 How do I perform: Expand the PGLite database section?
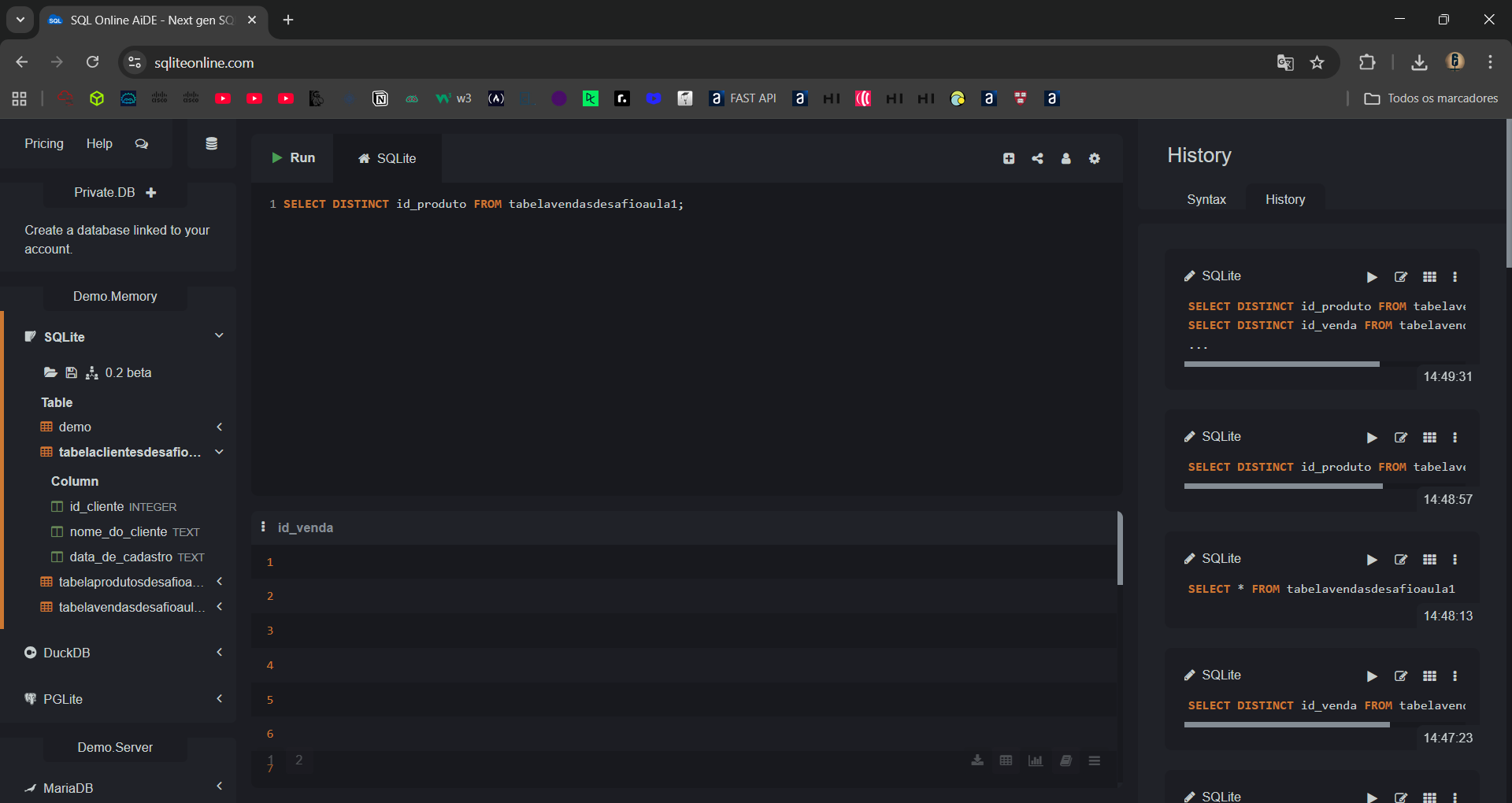(x=220, y=699)
